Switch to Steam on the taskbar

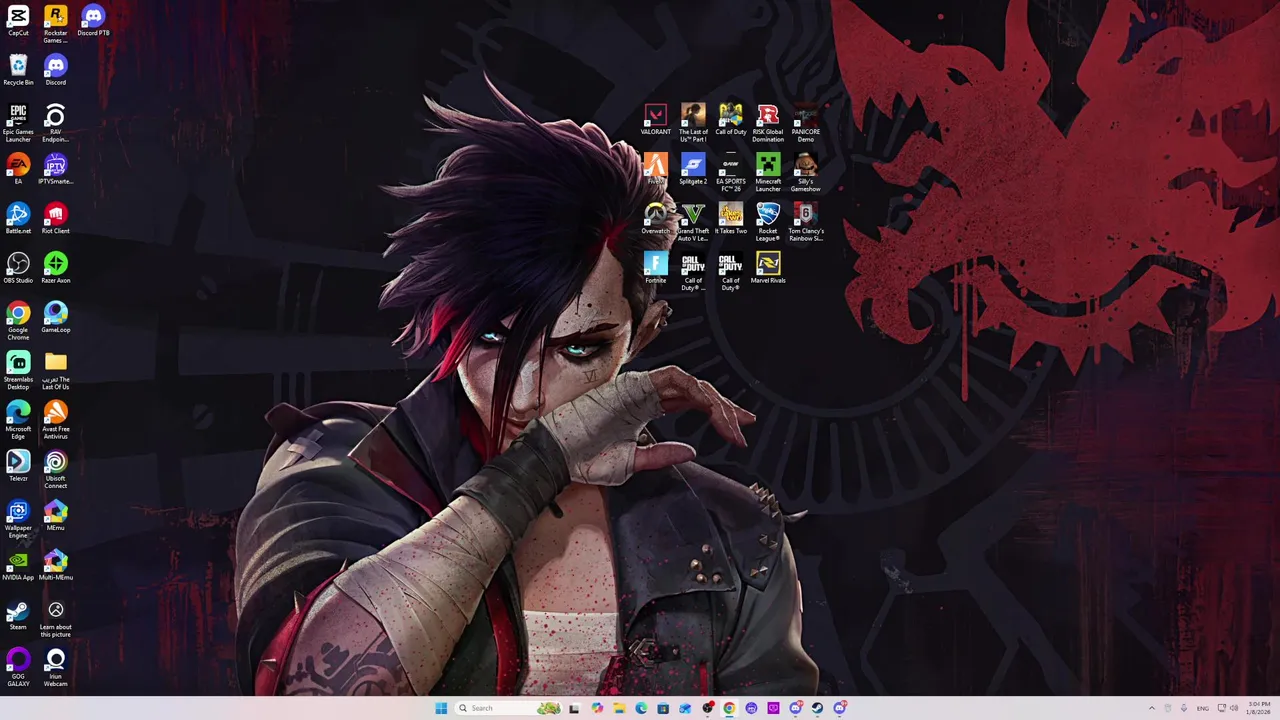(x=817, y=708)
